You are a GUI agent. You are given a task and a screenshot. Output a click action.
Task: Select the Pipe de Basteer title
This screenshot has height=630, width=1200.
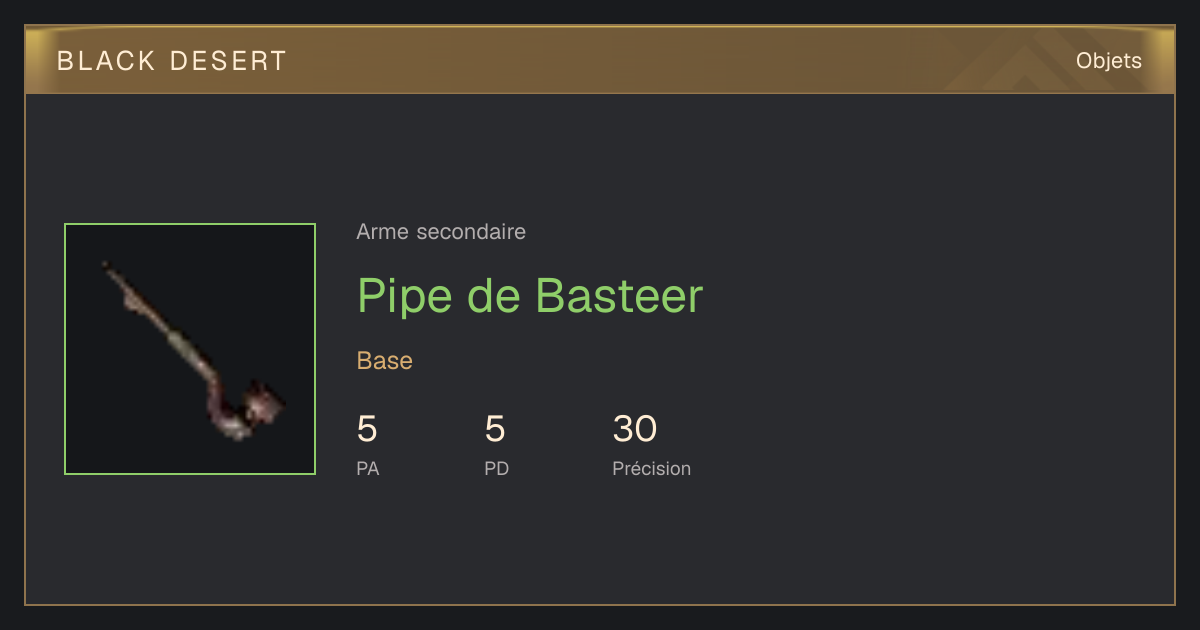[530, 295]
